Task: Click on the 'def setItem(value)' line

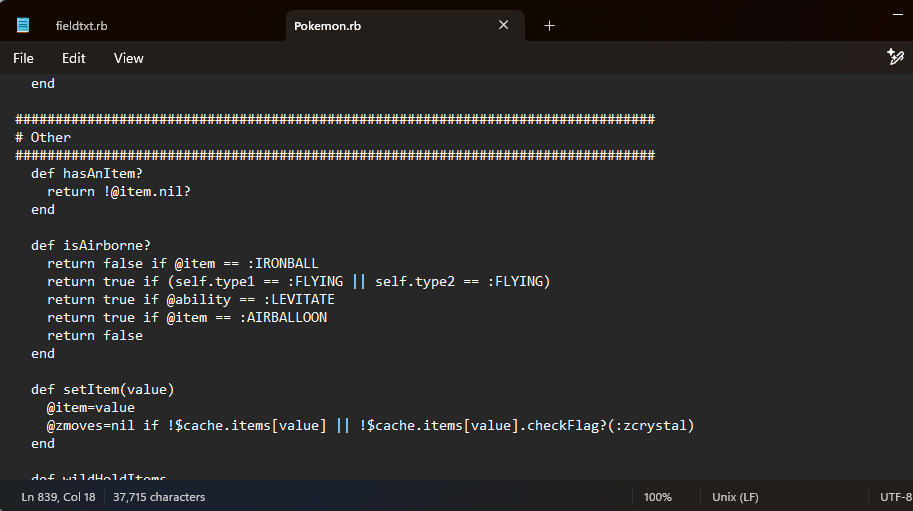Action: (x=103, y=389)
